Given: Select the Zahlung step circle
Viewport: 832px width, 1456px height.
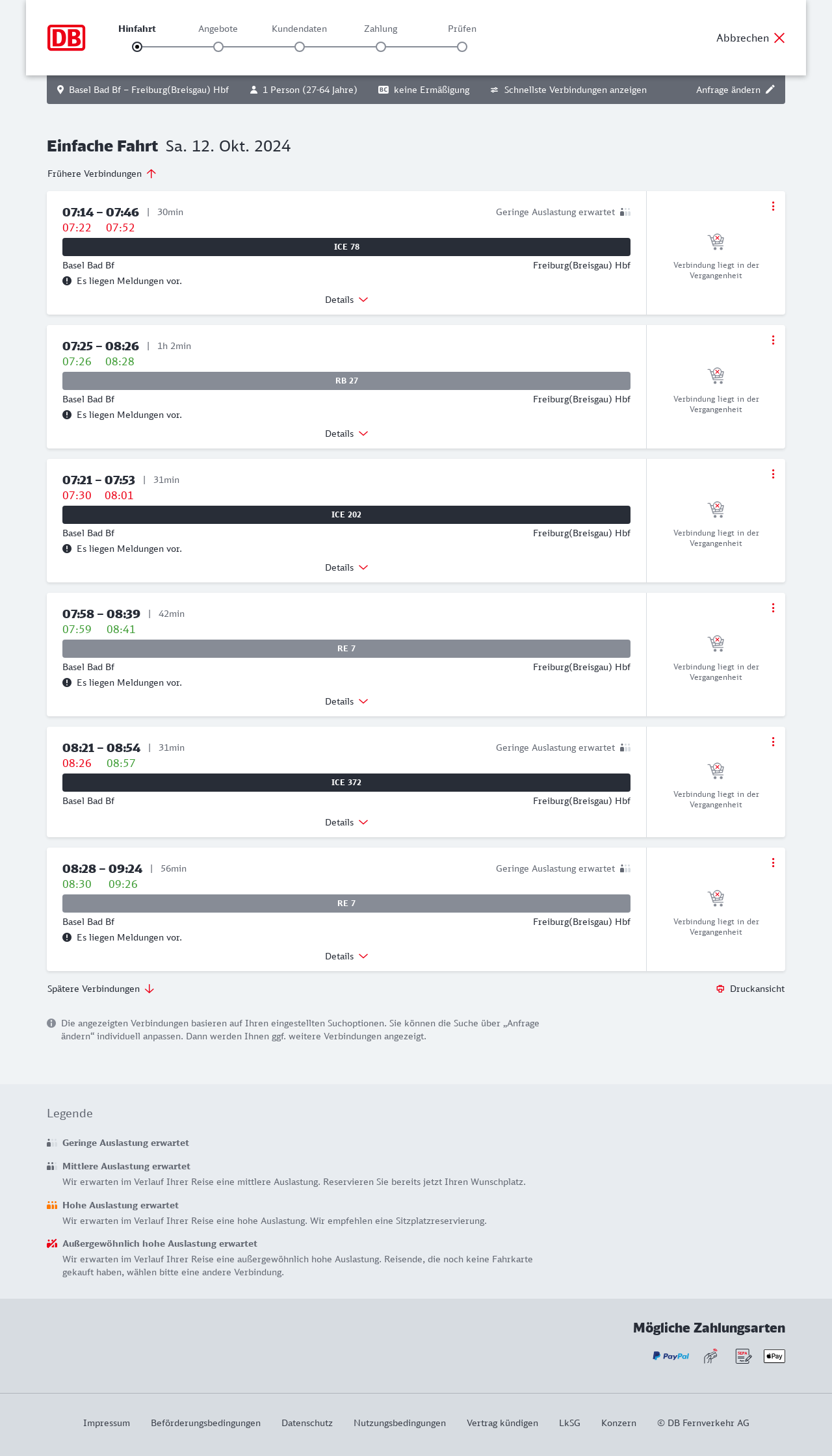Looking at the screenshot, I should pyautogui.click(x=381, y=47).
